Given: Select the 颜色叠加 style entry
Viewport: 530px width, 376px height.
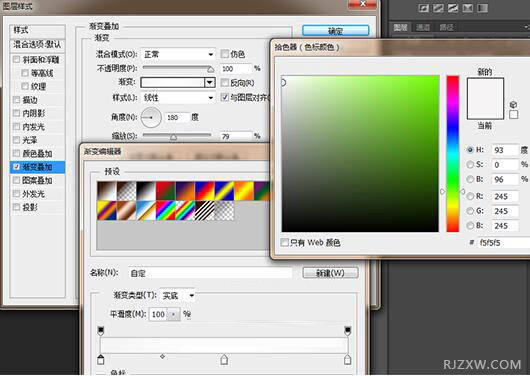Looking at the screenshot, I should coord(37,154).
